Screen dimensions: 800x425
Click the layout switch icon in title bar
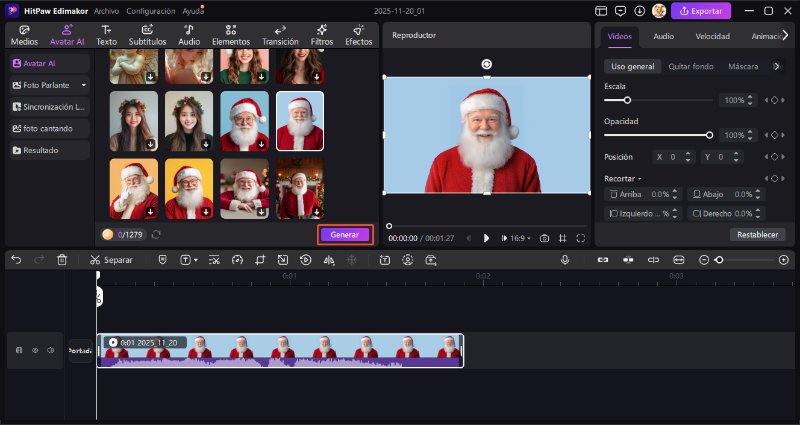tap(601, 11)
